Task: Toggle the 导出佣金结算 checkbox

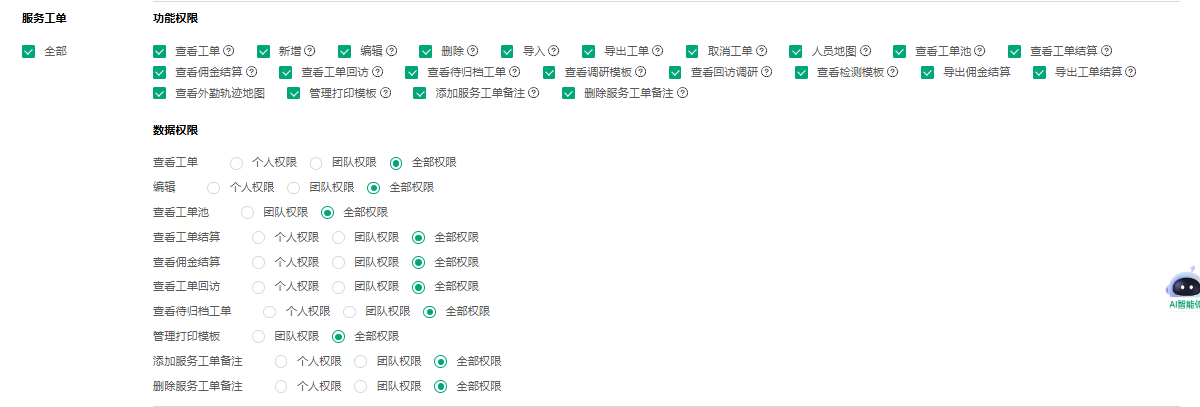Action: [928, 72]
